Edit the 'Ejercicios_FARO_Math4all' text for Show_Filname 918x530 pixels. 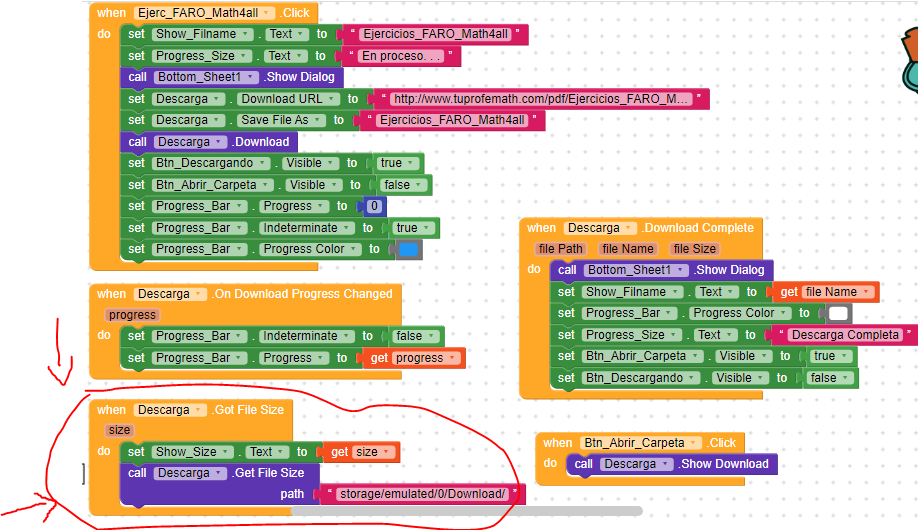436,34
